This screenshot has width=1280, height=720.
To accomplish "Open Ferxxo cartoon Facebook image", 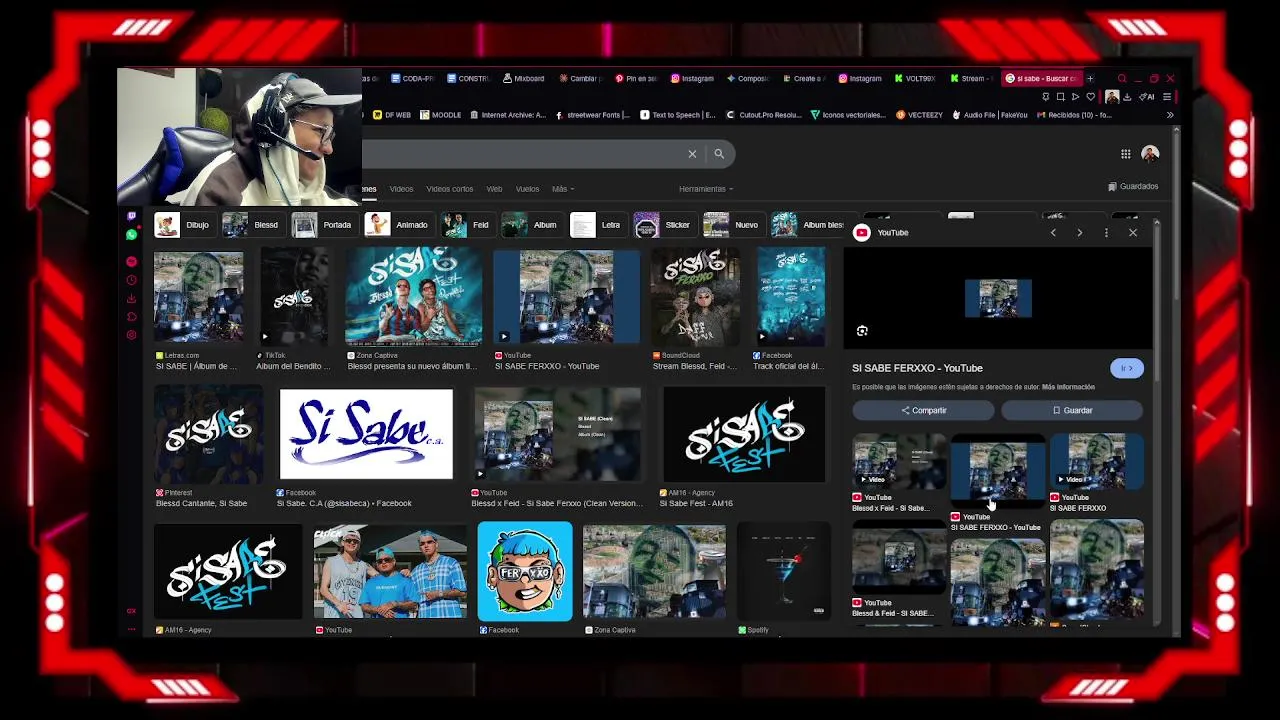I will click(525, 571).
